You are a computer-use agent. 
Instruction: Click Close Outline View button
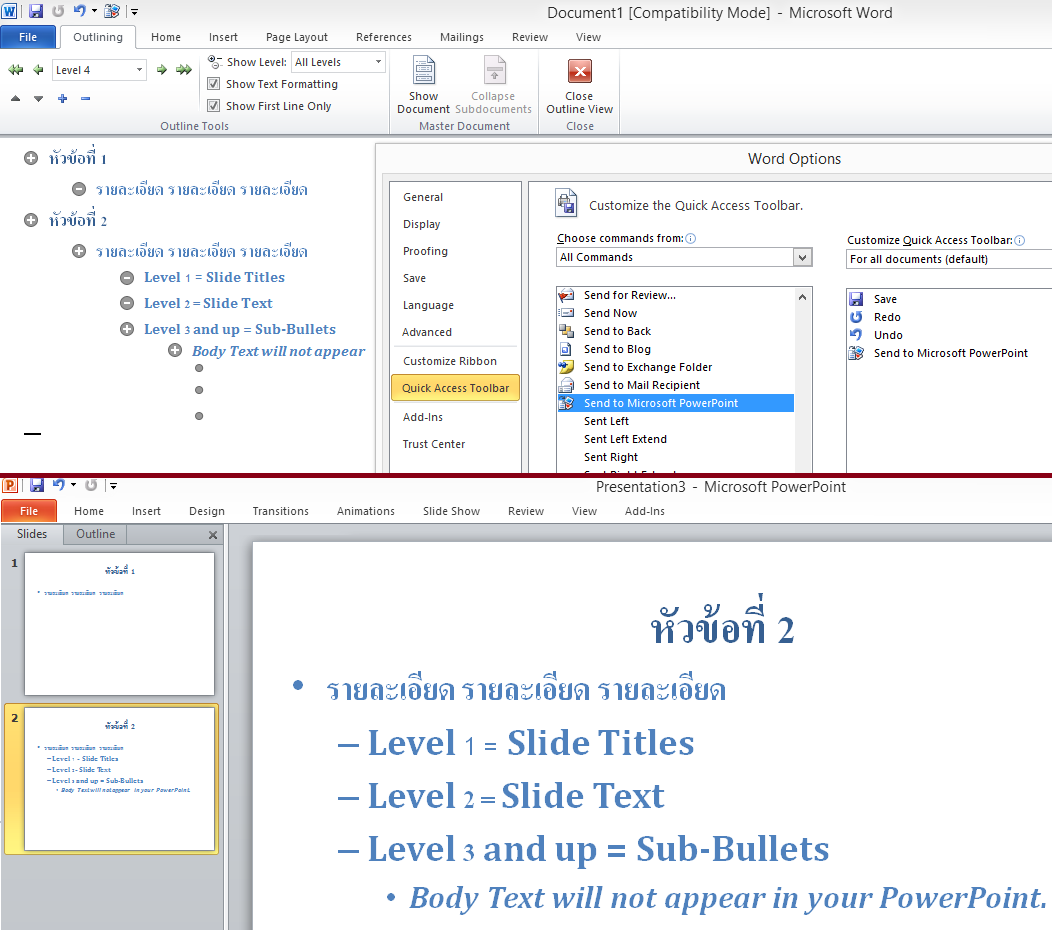(579, 85)
